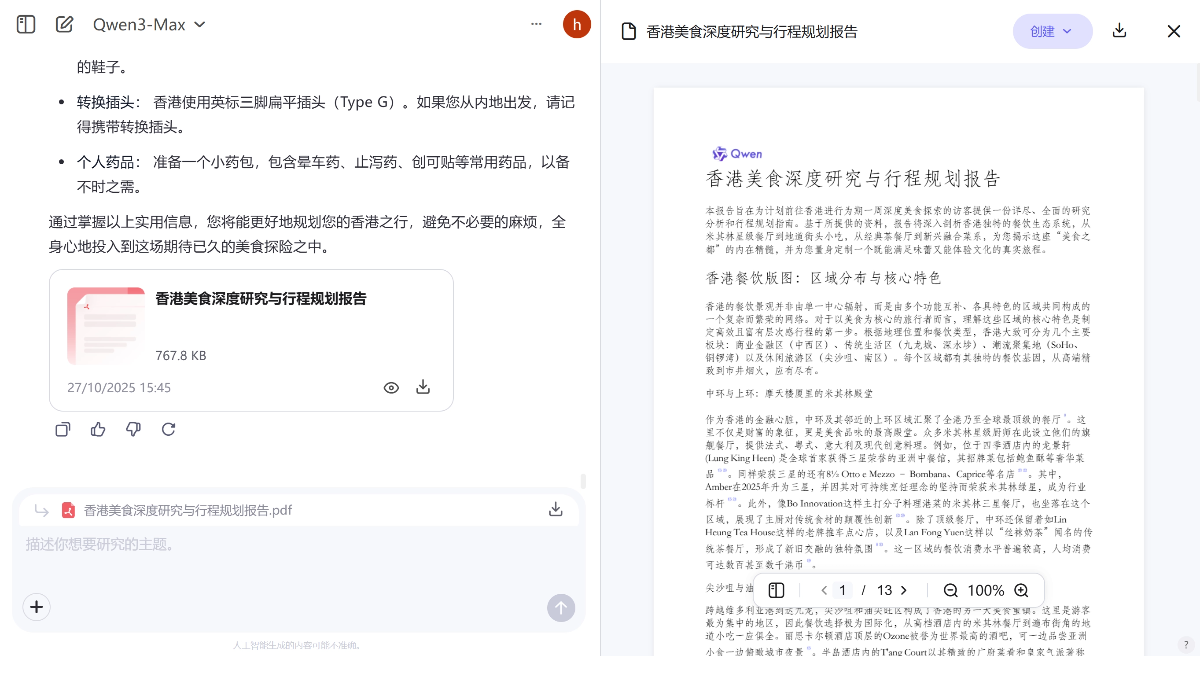
Task: Click the message input field
Action: click(x=250, y=545)
